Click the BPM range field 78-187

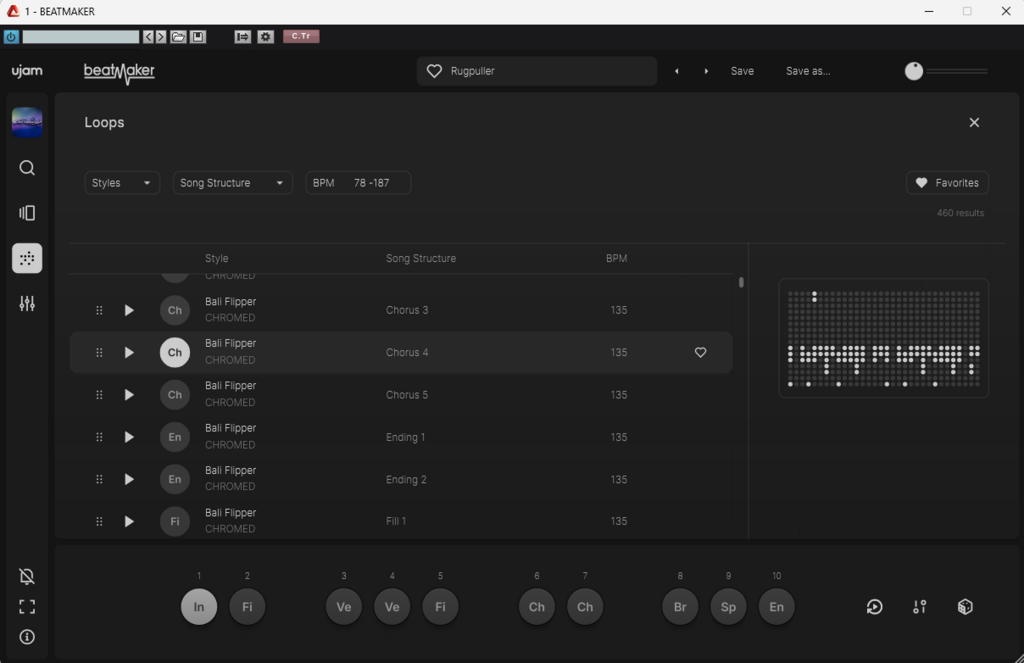(x=358, y=183)
